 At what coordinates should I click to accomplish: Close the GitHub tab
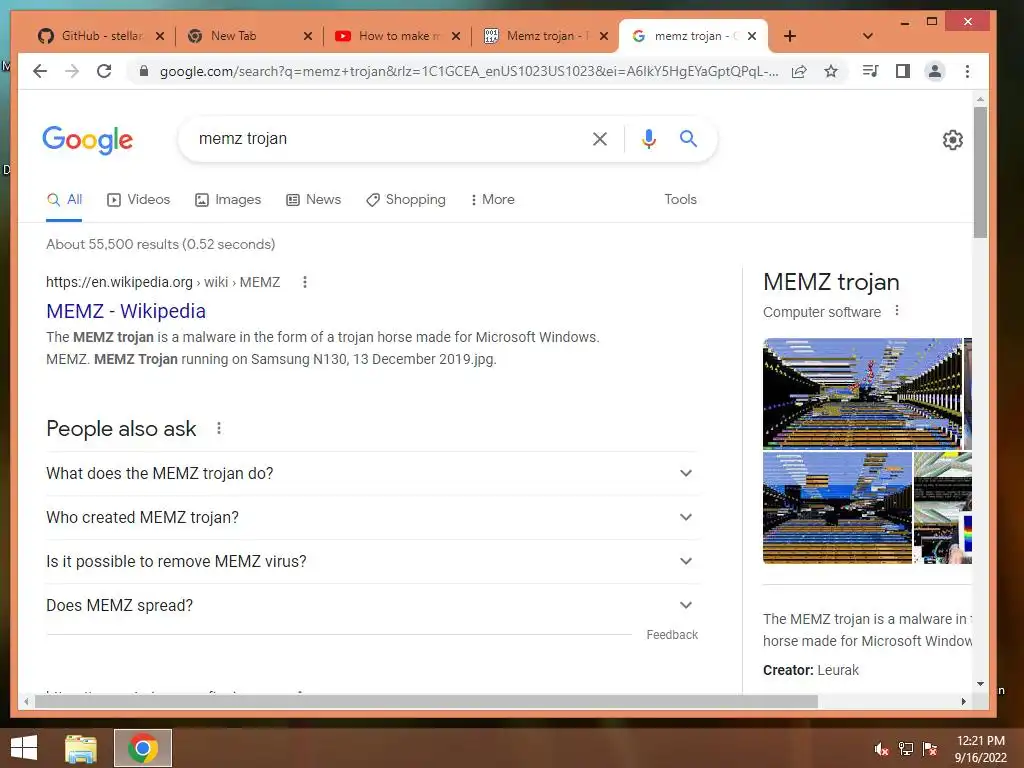(x=159, y=37)
